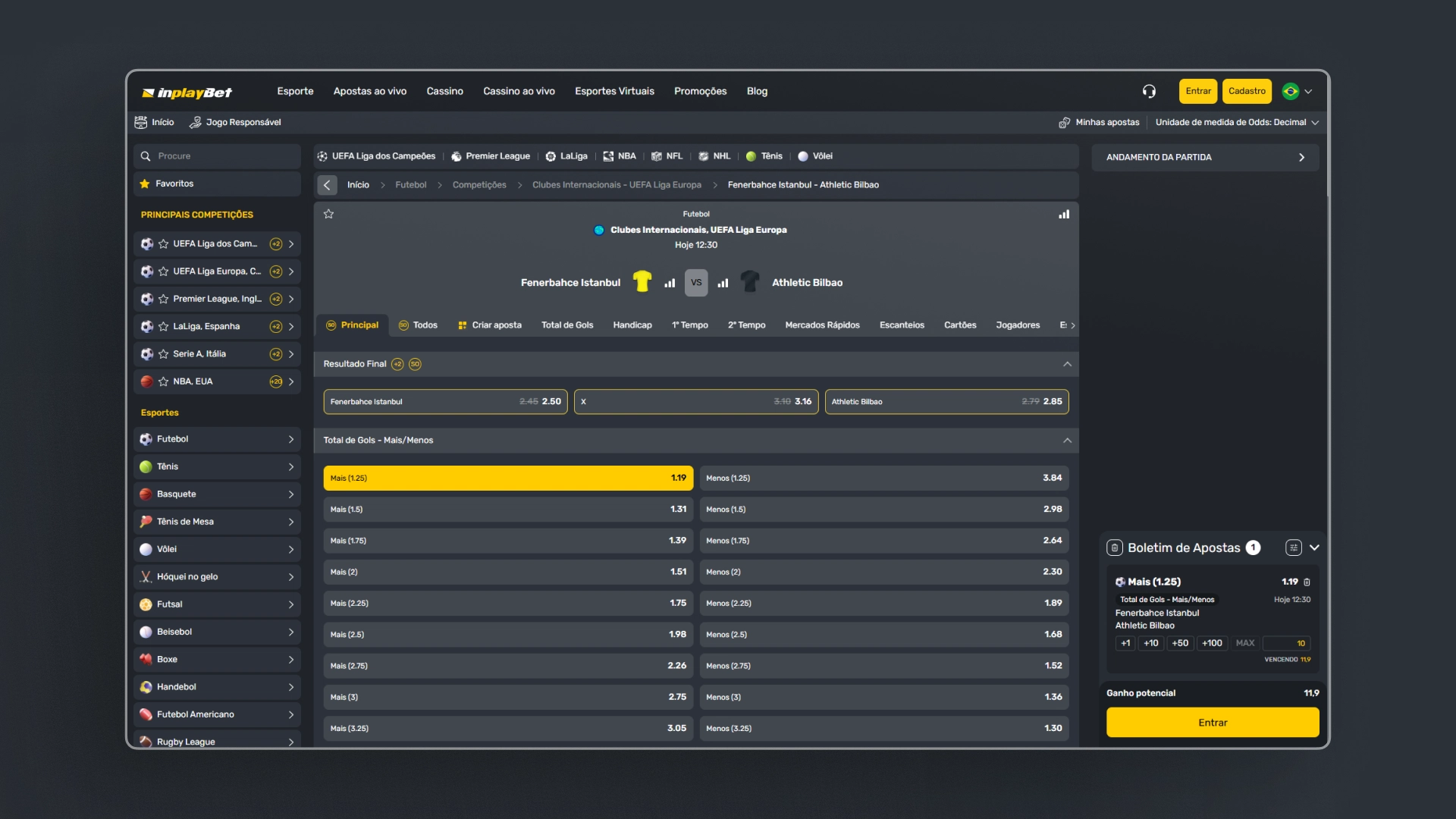Collapse Total de Gols - Mais/Menos section
1456x819 pixels.
point(1067,441)
